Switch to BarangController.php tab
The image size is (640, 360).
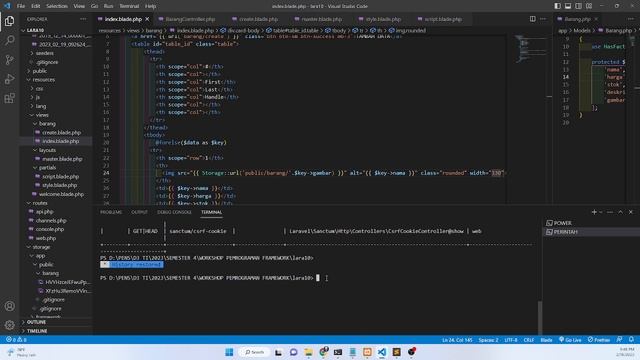pyautogui.click(x=190, y=19)
